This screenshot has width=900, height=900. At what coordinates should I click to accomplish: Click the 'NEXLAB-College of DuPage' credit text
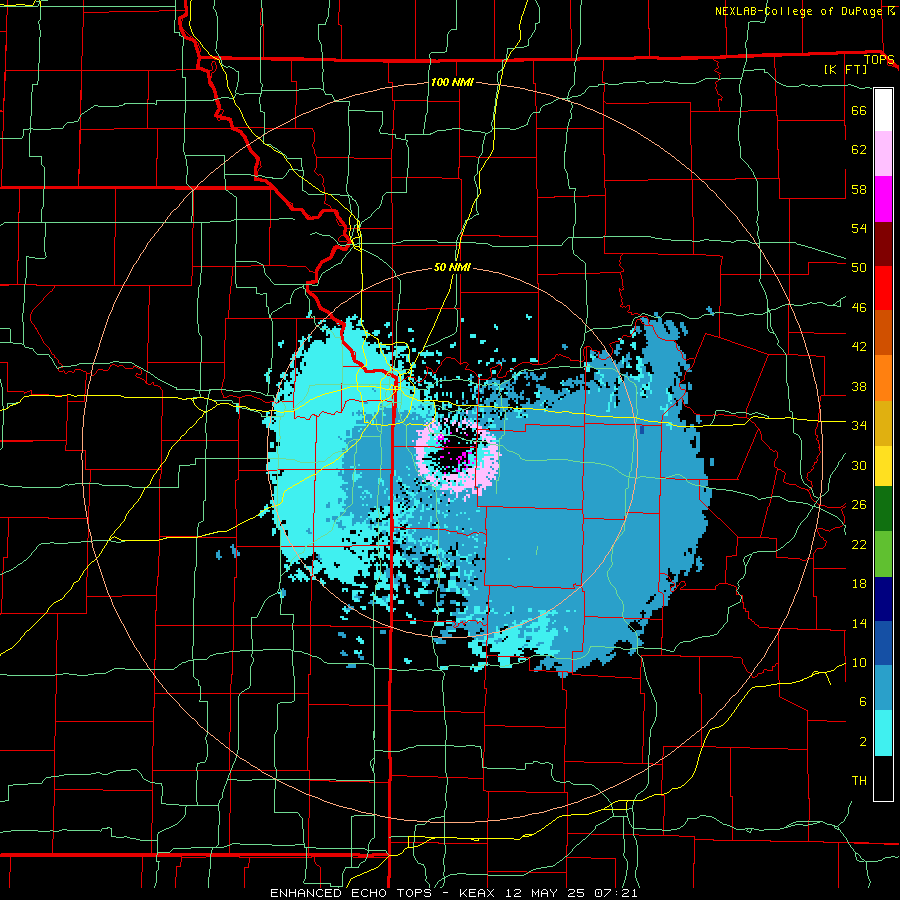point(798,11)
